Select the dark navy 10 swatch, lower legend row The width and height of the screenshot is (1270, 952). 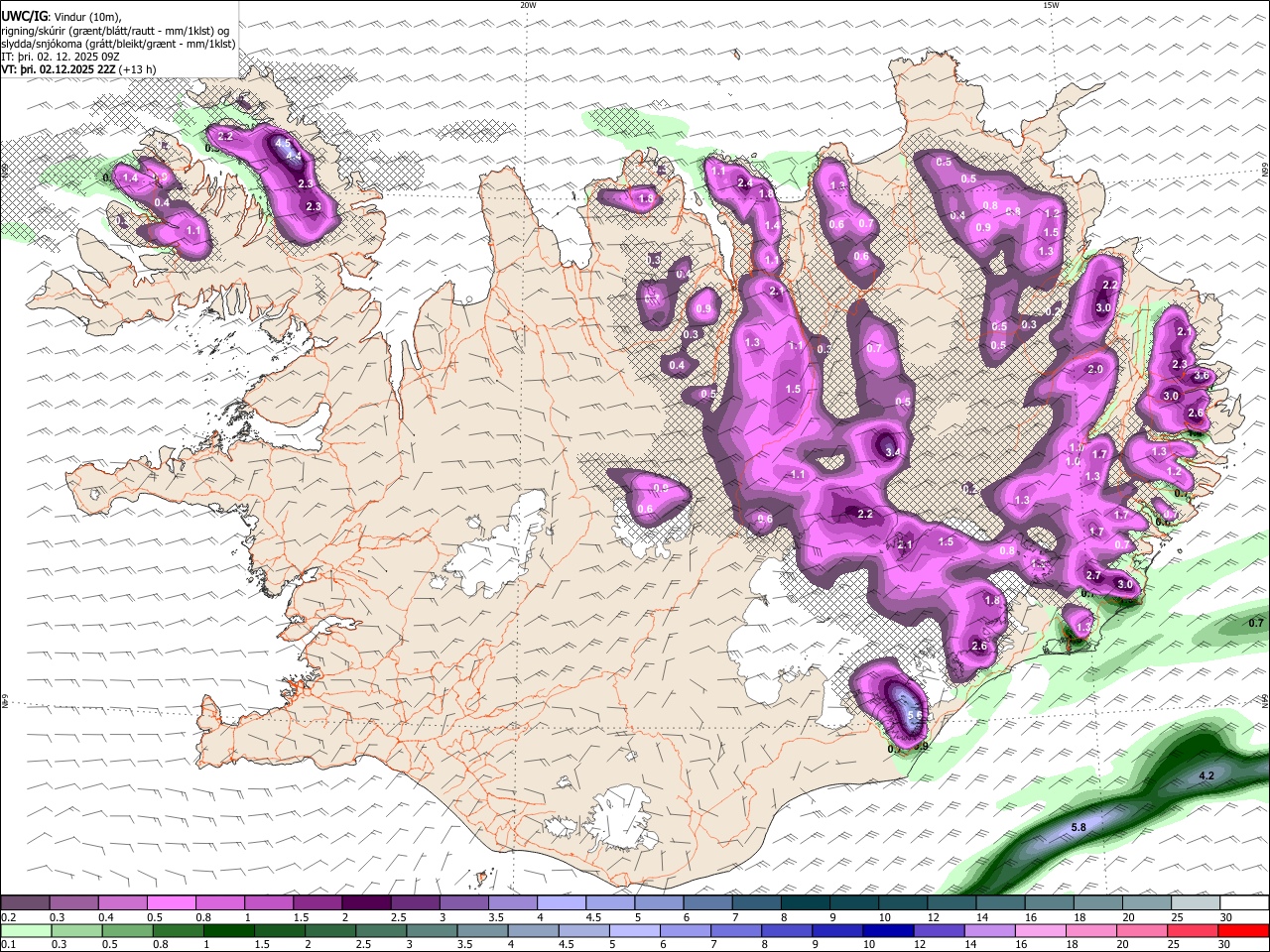click(888, 930)
